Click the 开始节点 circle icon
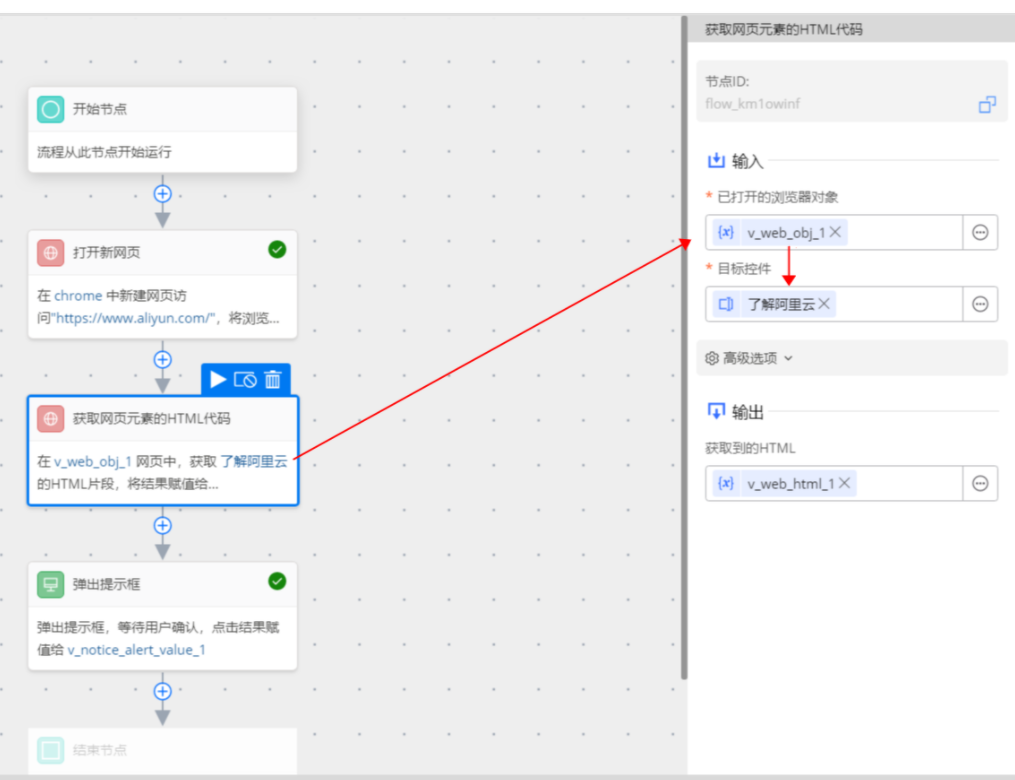1015x780 pixels. pos(50,109)
